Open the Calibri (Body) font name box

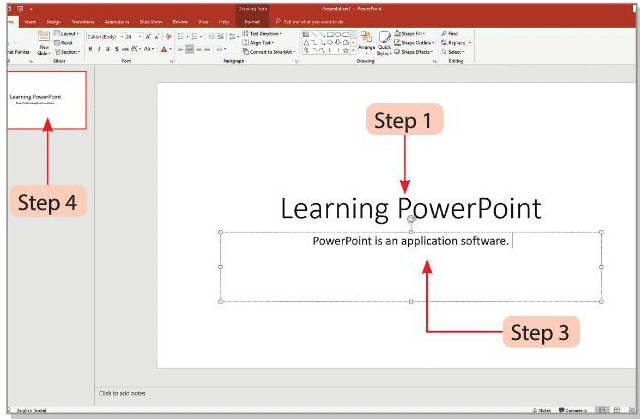pyautogui.click(x=105, y=37)
